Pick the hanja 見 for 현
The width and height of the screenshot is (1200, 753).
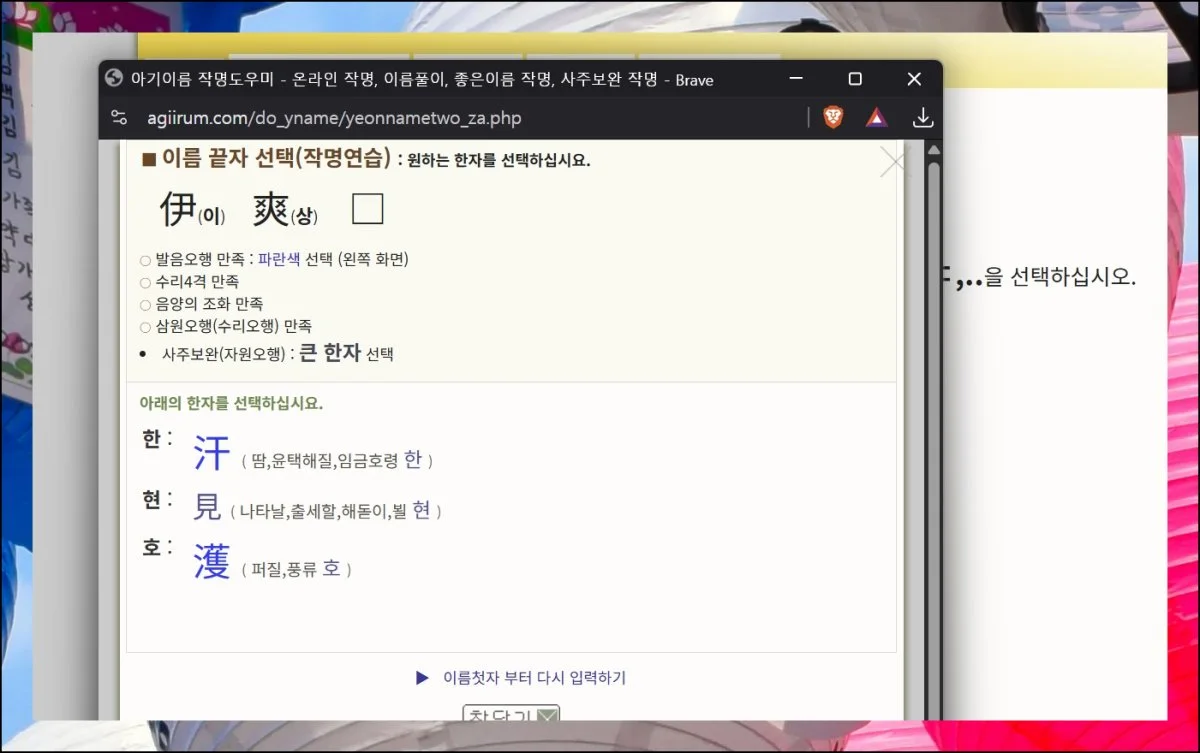pos(207,508)
